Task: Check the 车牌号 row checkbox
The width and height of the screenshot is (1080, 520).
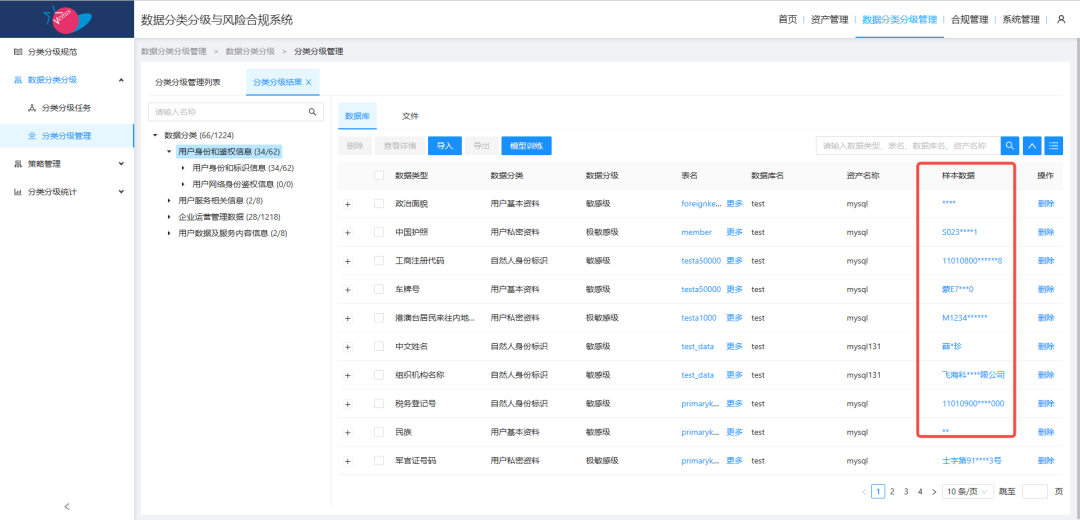Action: 378,289
